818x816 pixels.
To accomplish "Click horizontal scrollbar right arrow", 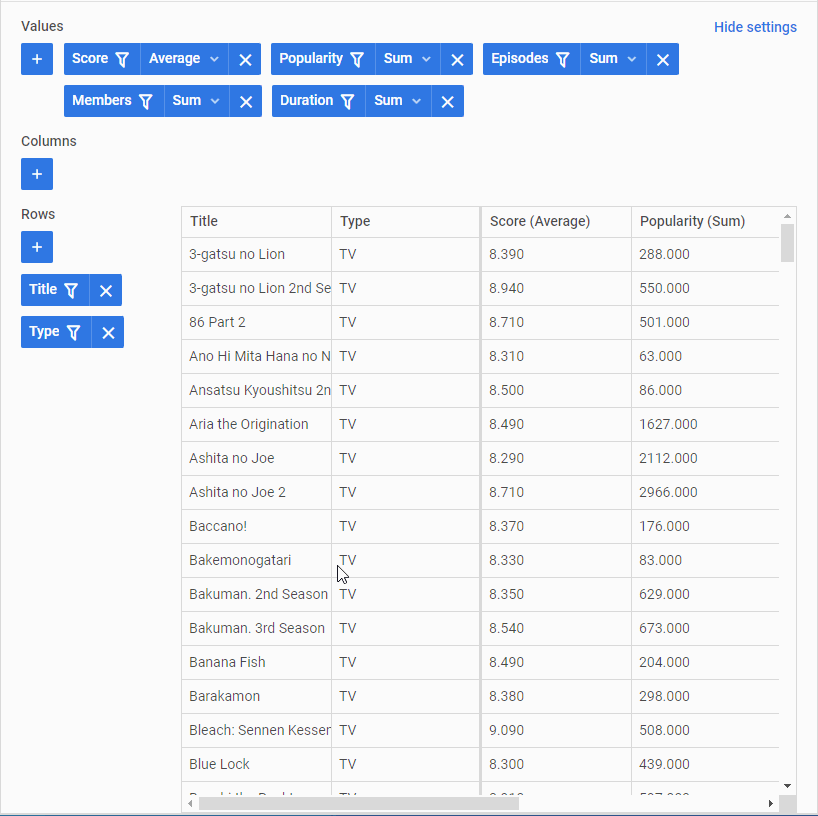I will 771,803.
